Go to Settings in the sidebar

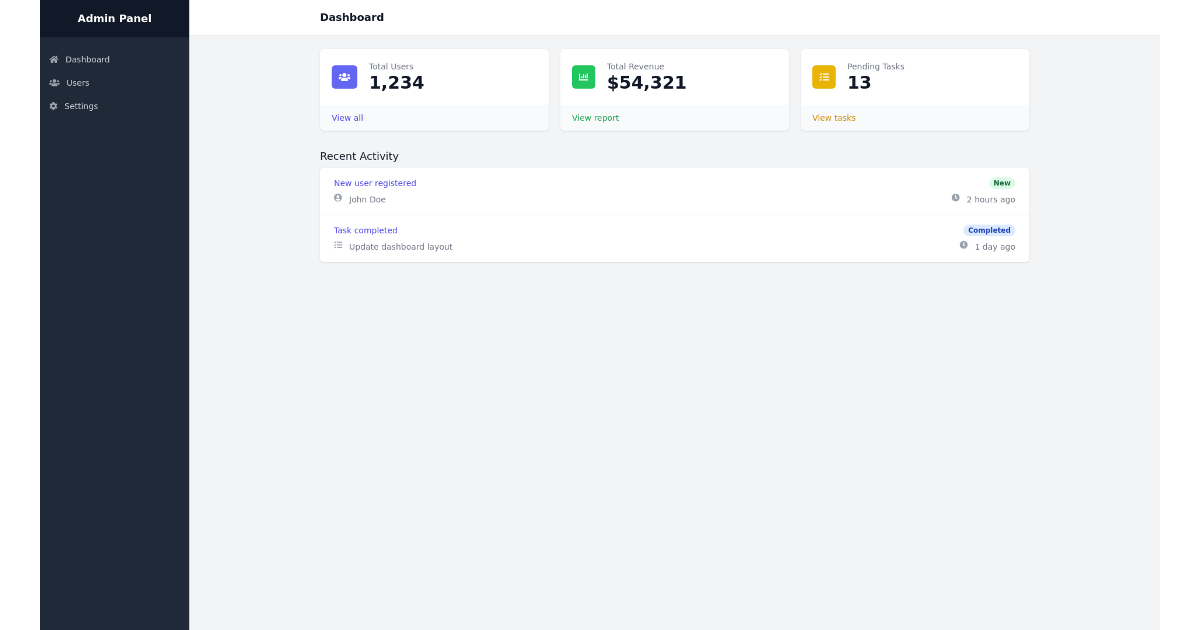[81, 106]
